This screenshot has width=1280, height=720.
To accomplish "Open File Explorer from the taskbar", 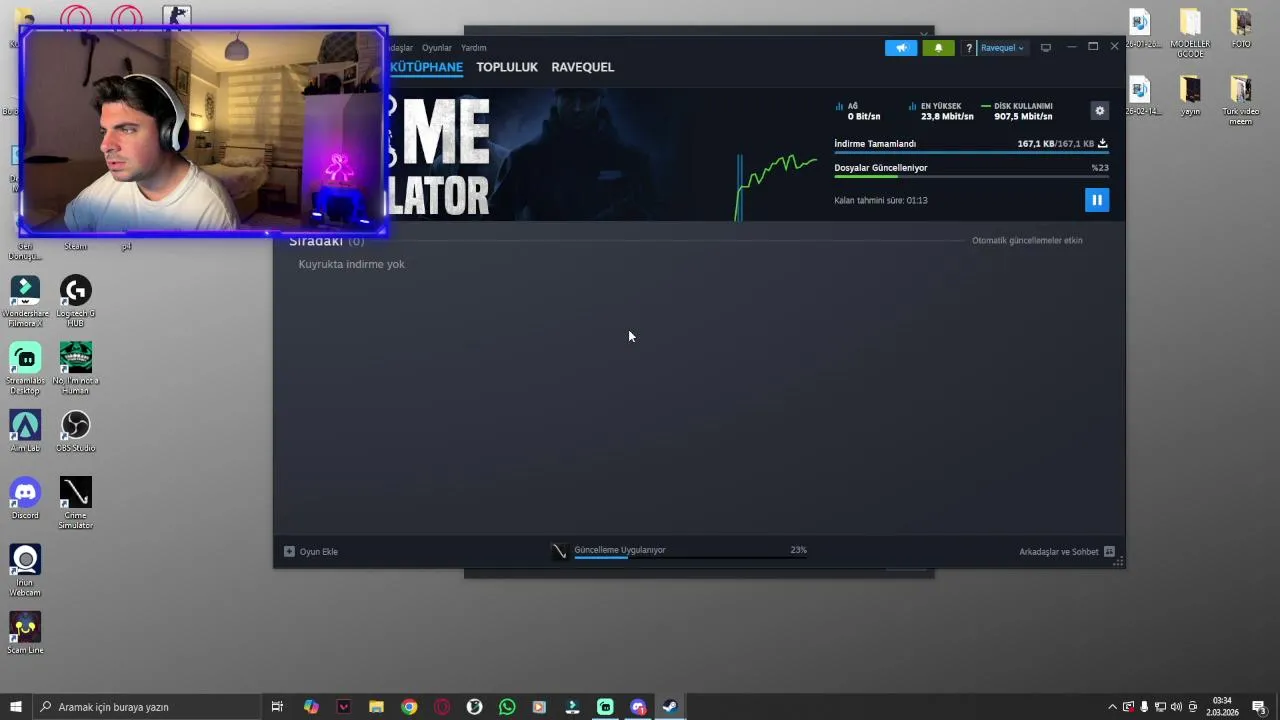I will click(376, 707).
